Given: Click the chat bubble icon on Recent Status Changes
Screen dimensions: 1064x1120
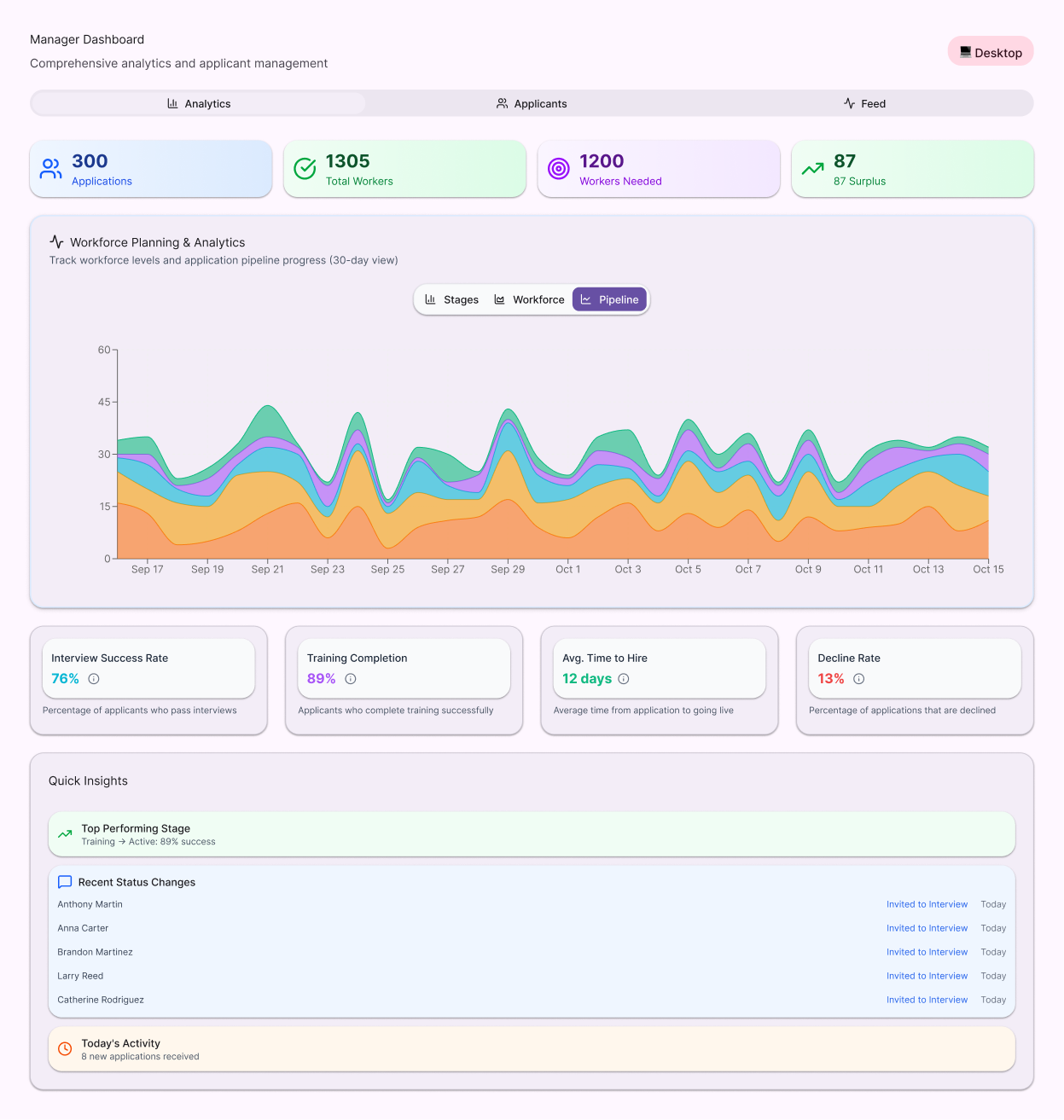Looking at the screenshot, I should 65,882.
